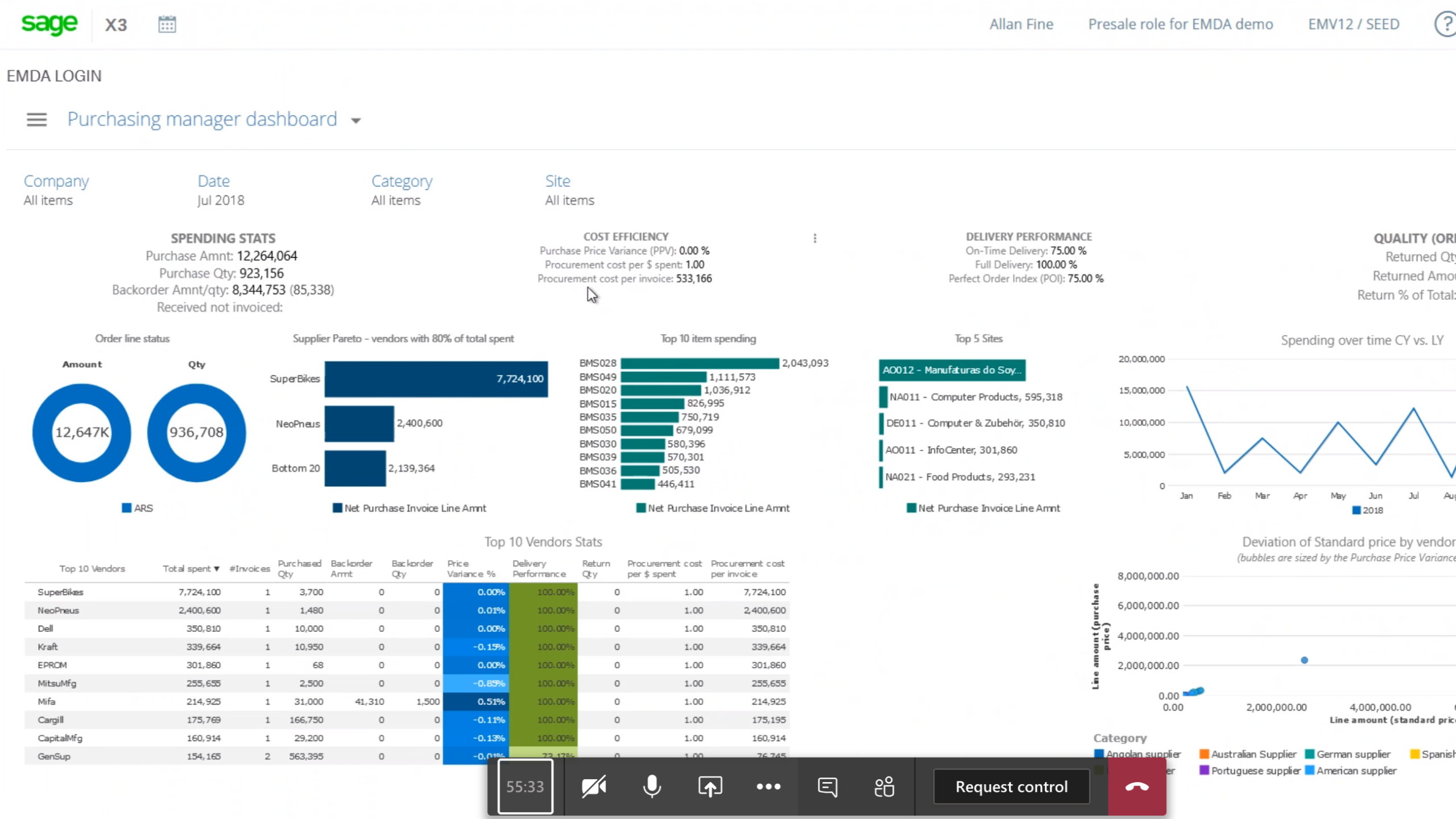Toggle the 2018 series legend swatch
Viewport: 1456px width, 819px height.
point(1356,510)
